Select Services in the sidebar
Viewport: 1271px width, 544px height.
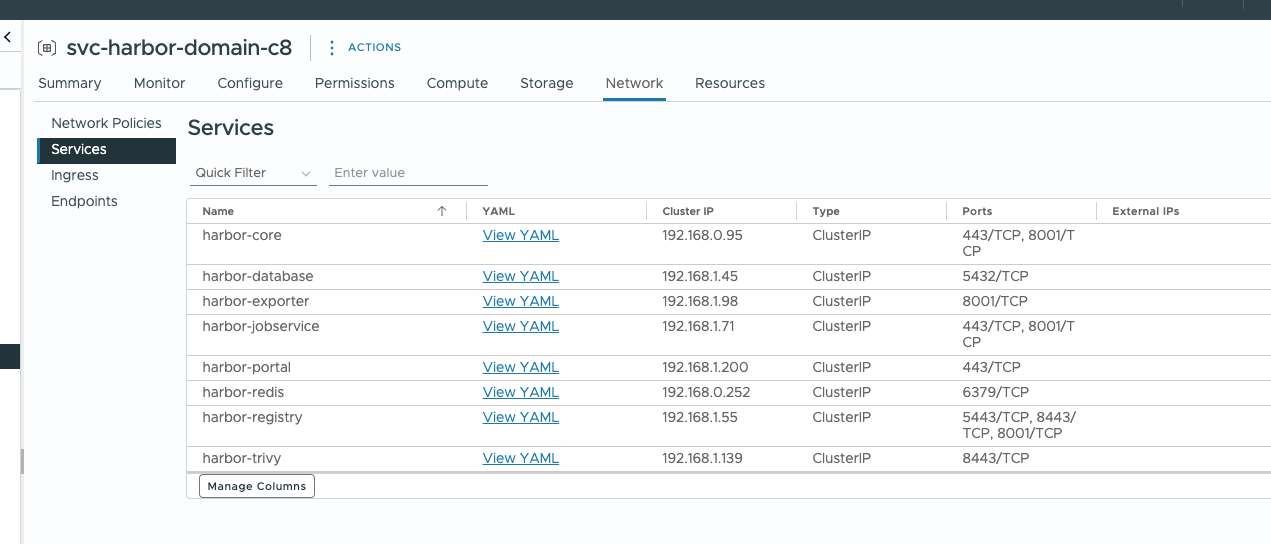(106, 149)
